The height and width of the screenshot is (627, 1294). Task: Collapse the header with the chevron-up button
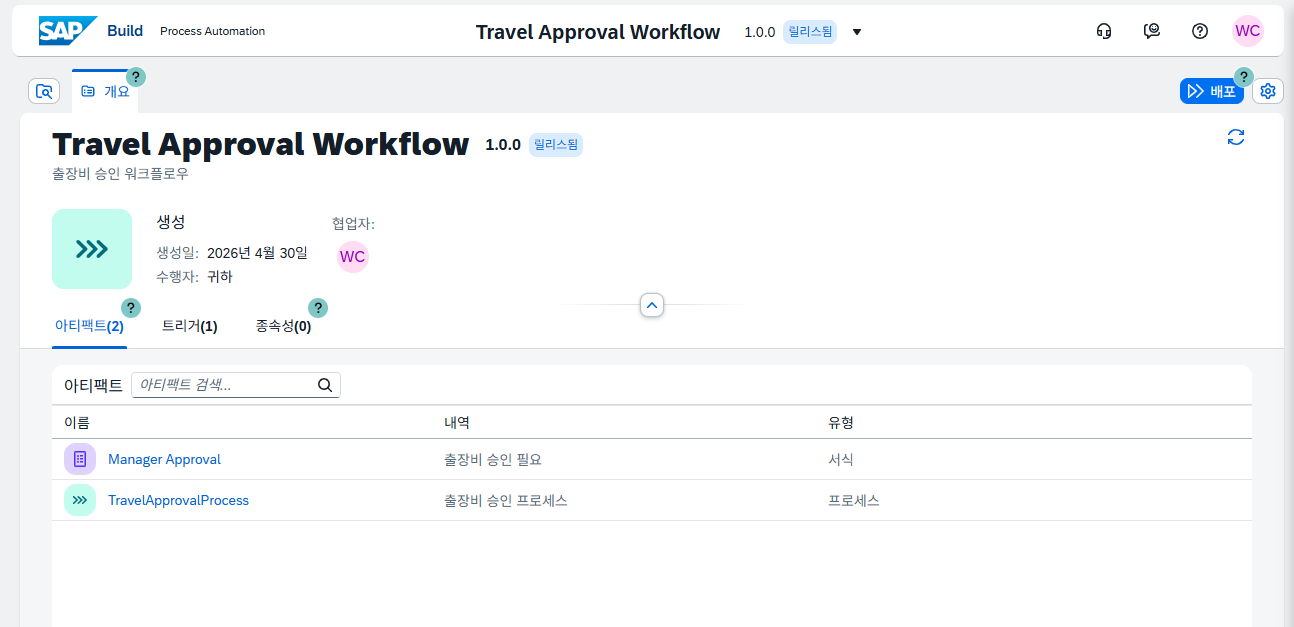[652, 304]
